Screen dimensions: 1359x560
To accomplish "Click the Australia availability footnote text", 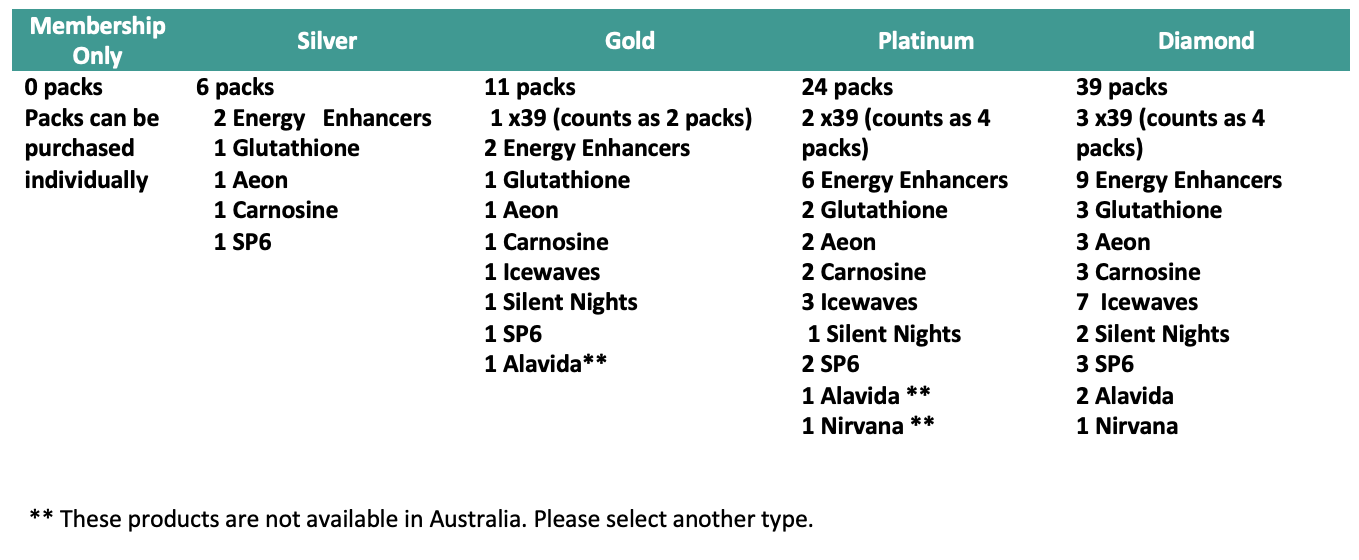I will pos(421,518).
